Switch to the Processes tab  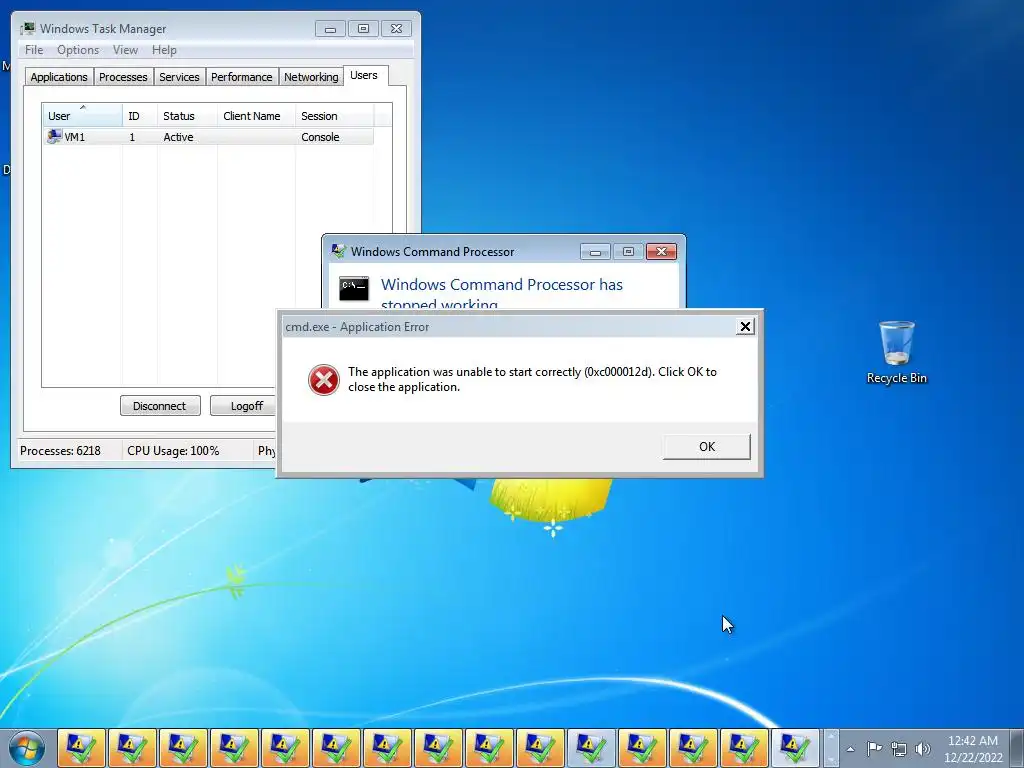[123, 77]
